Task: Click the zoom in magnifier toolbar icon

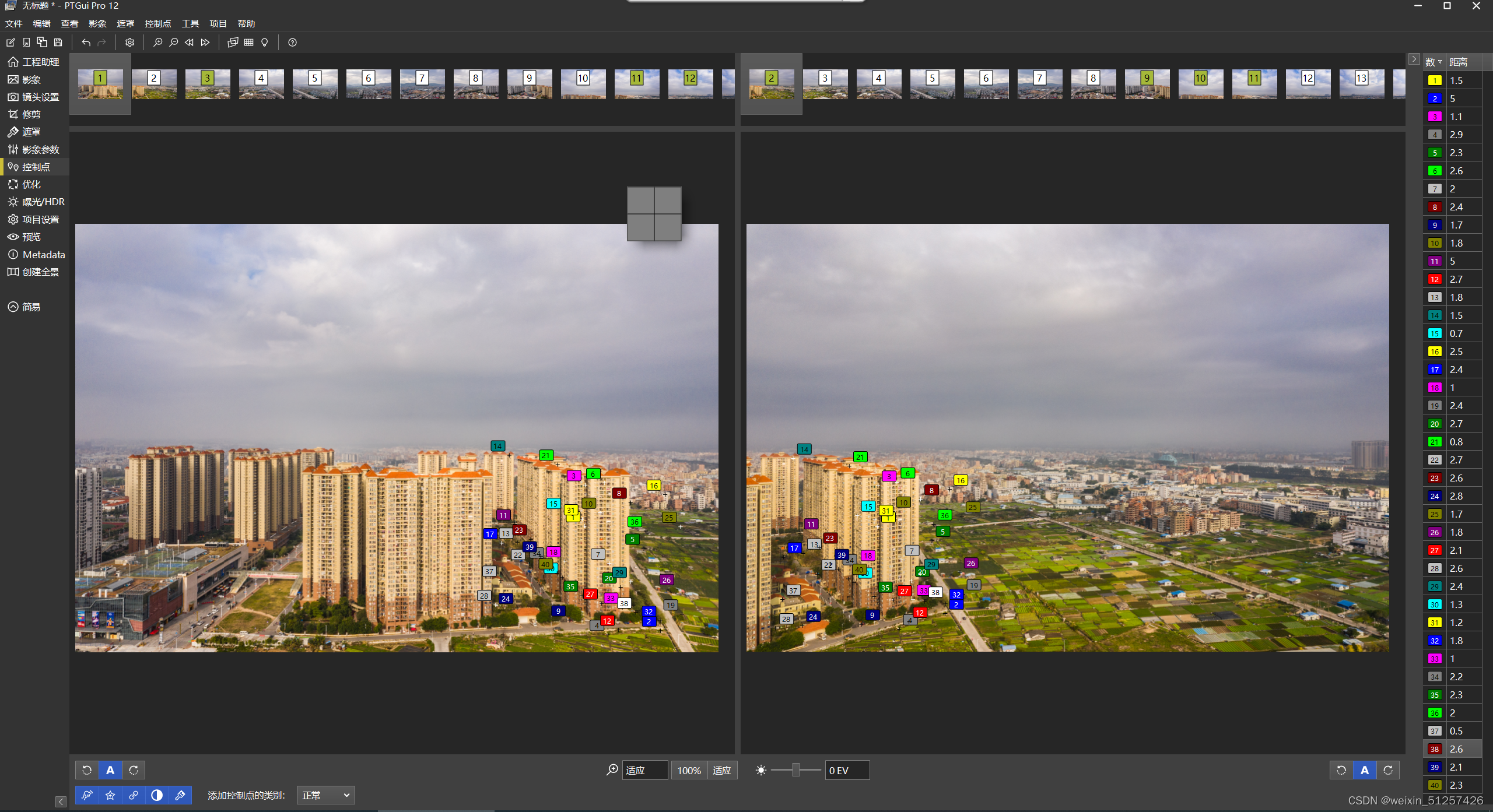Action: pyautogui.click(x=157, y=42)
